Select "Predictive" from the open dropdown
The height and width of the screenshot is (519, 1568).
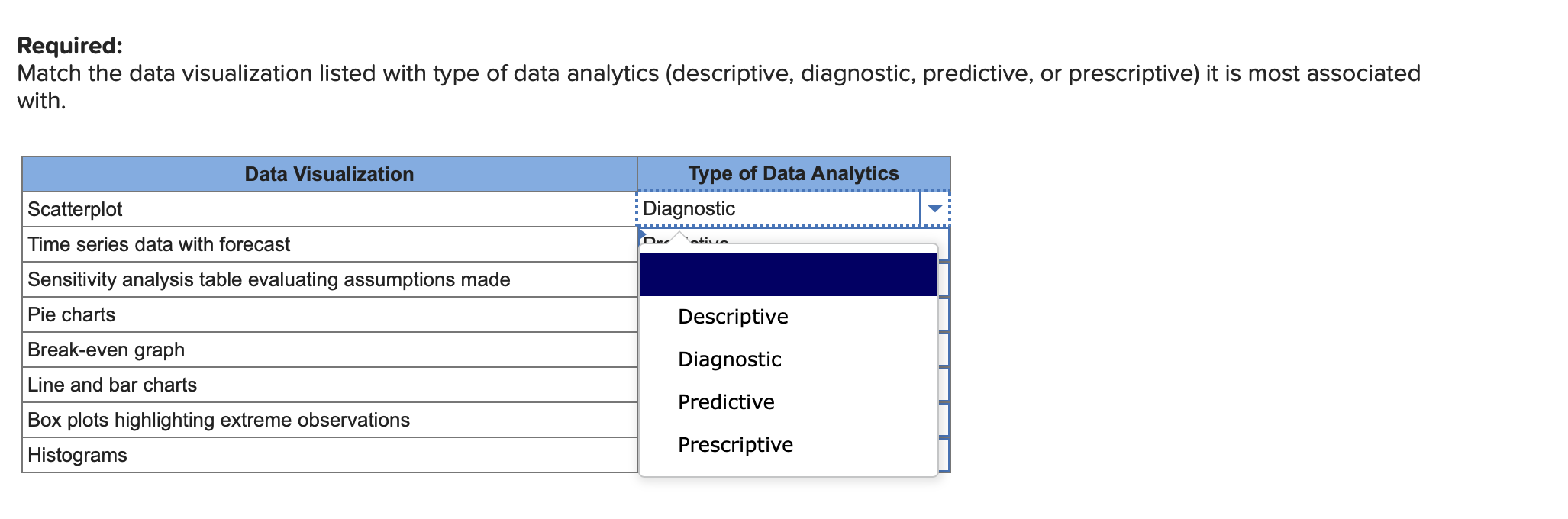[x=725, y=401]
